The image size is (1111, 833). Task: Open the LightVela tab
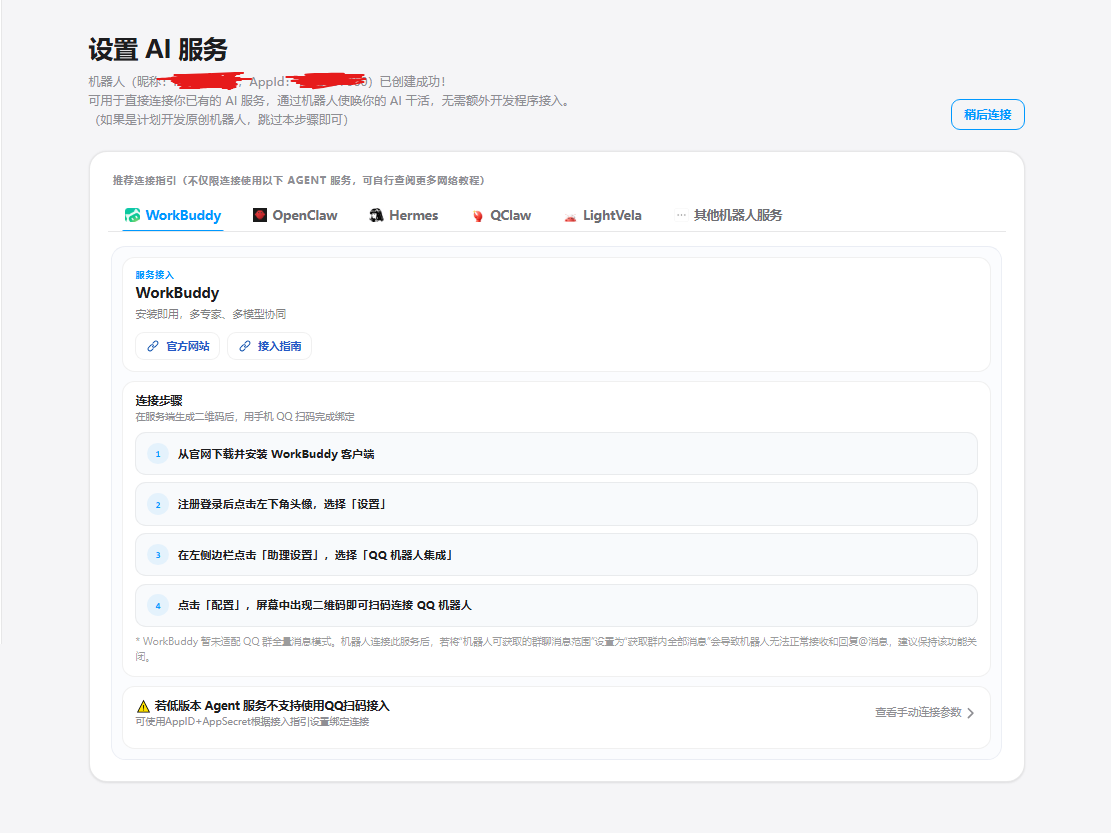pos(603,215)
